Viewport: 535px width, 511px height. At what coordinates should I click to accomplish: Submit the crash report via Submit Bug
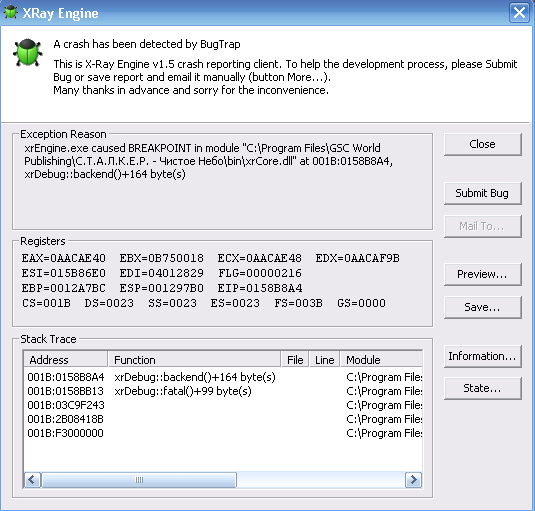click(x=482, y=193)
